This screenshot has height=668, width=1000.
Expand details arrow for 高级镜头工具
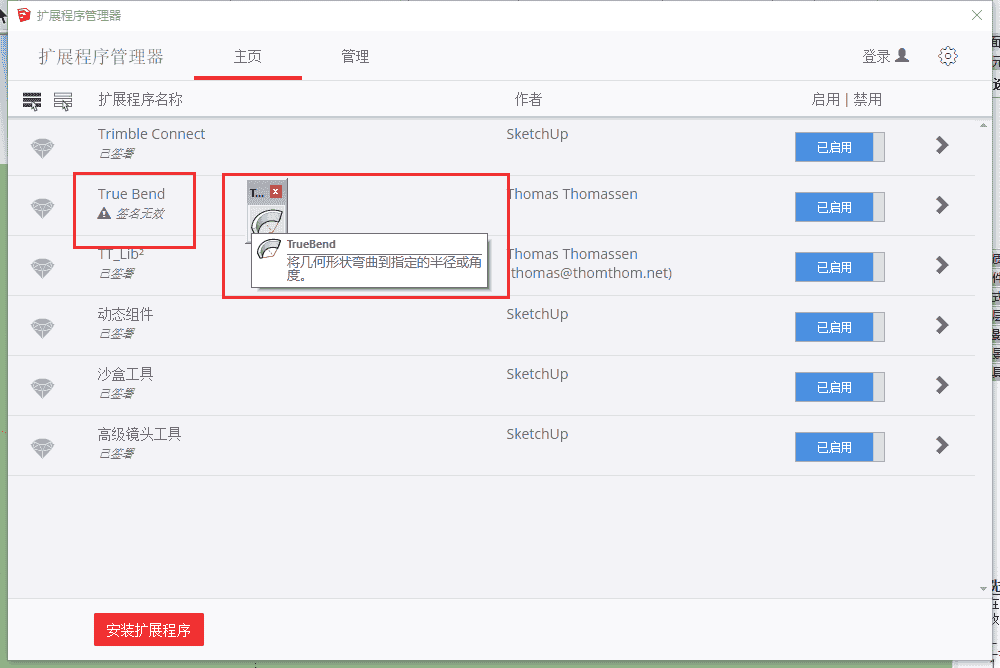pyautogui.click(x=942, y=445)
